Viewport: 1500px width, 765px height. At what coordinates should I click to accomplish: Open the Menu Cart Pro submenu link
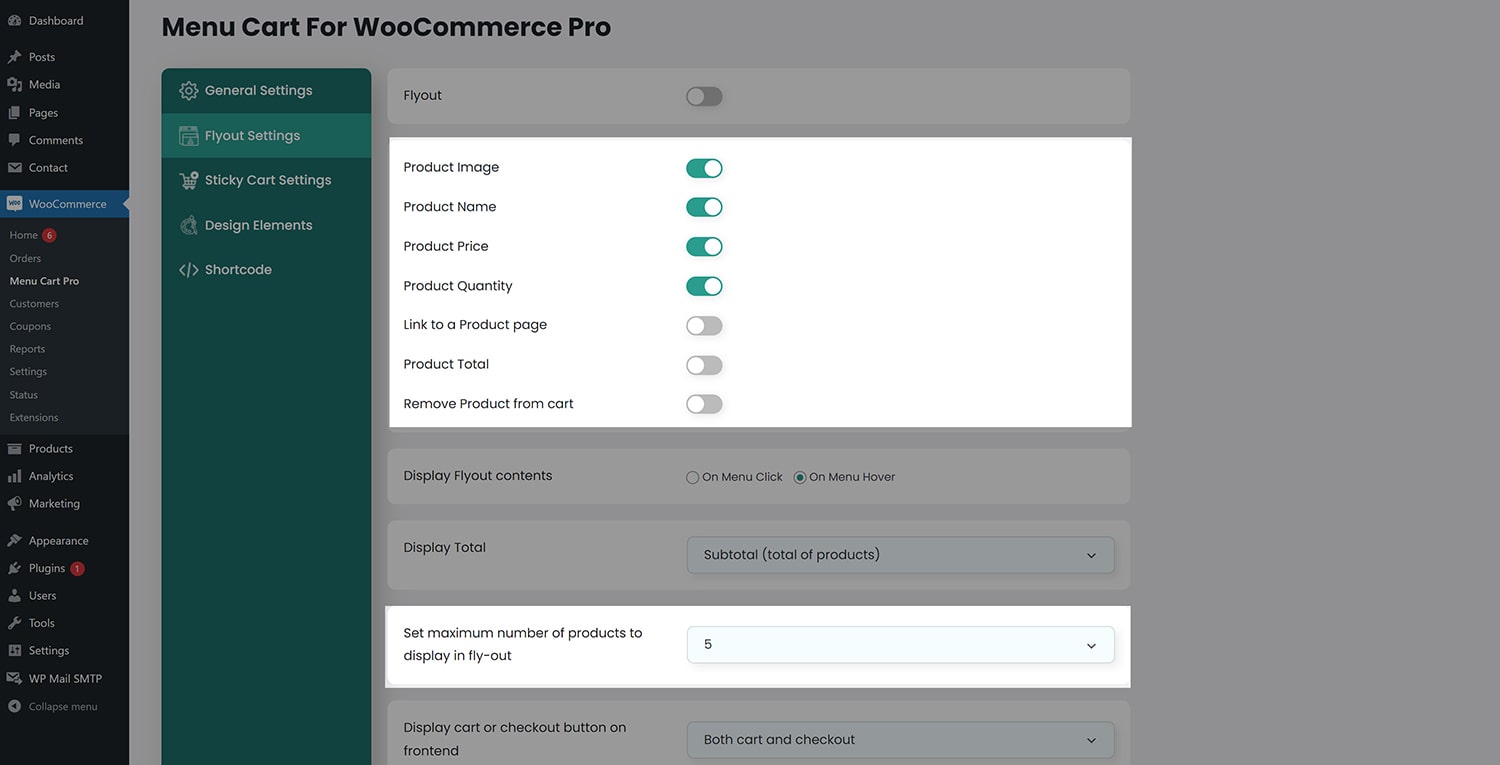[44, 281]
